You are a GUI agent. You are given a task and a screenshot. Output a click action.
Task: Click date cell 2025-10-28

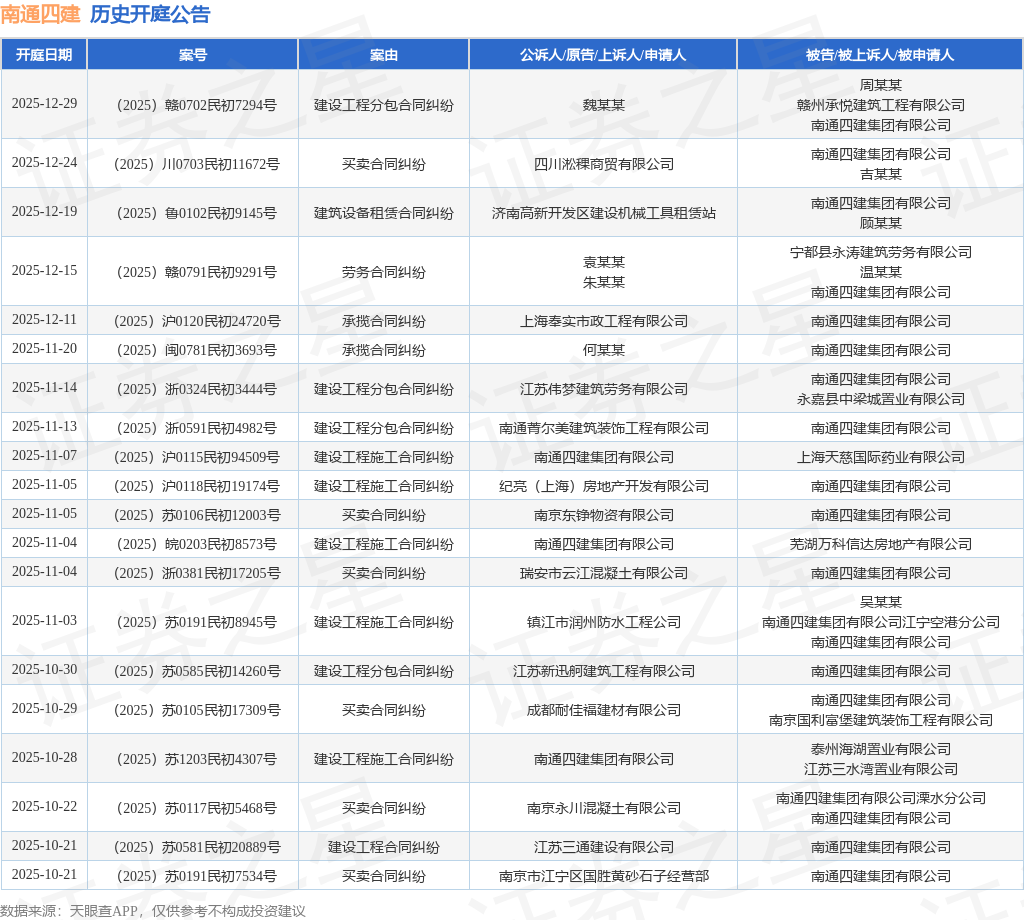44,758
